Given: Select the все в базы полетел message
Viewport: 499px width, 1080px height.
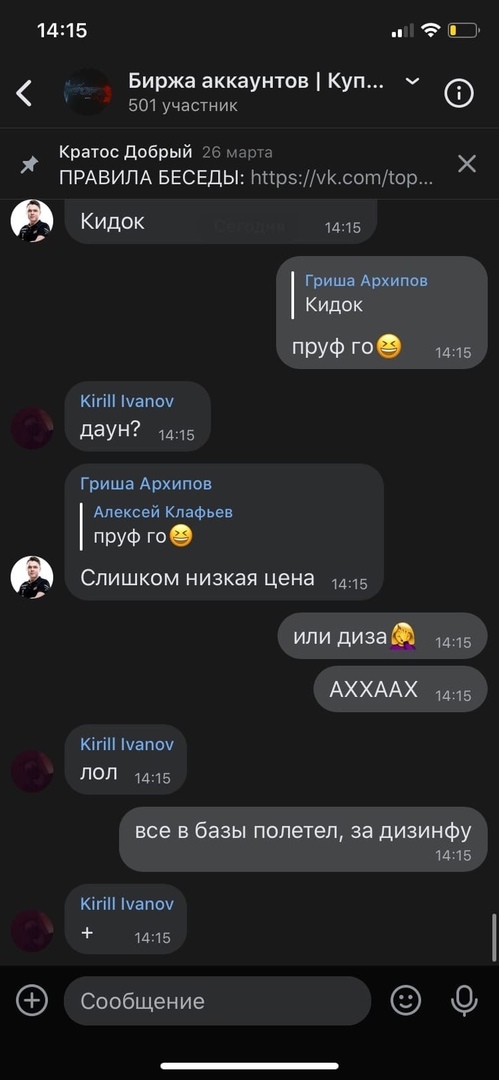Looking at the screenshot, I should (303, 839).
